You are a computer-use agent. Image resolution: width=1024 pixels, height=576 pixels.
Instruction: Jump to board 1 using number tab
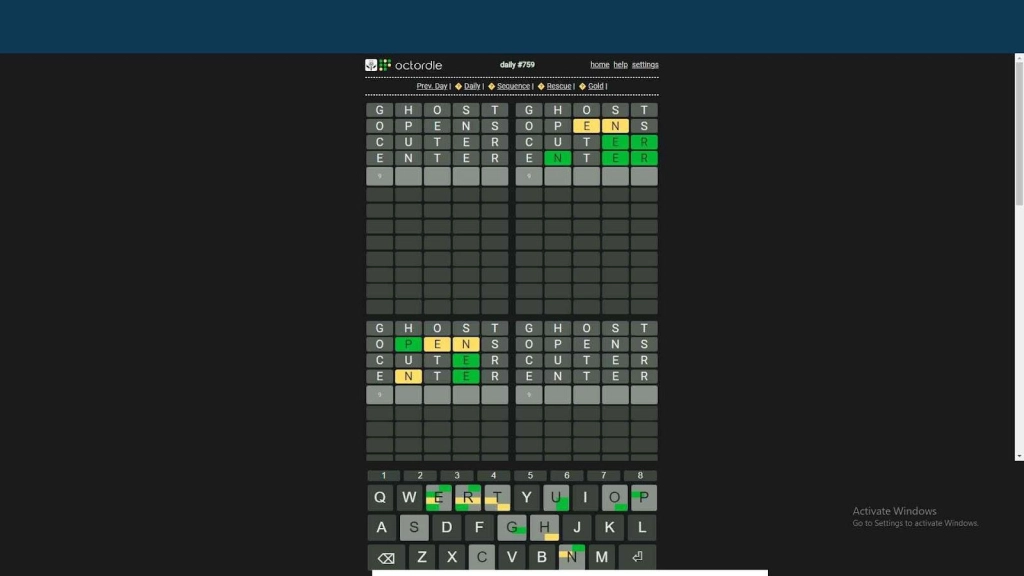click(x=383, y=476)
